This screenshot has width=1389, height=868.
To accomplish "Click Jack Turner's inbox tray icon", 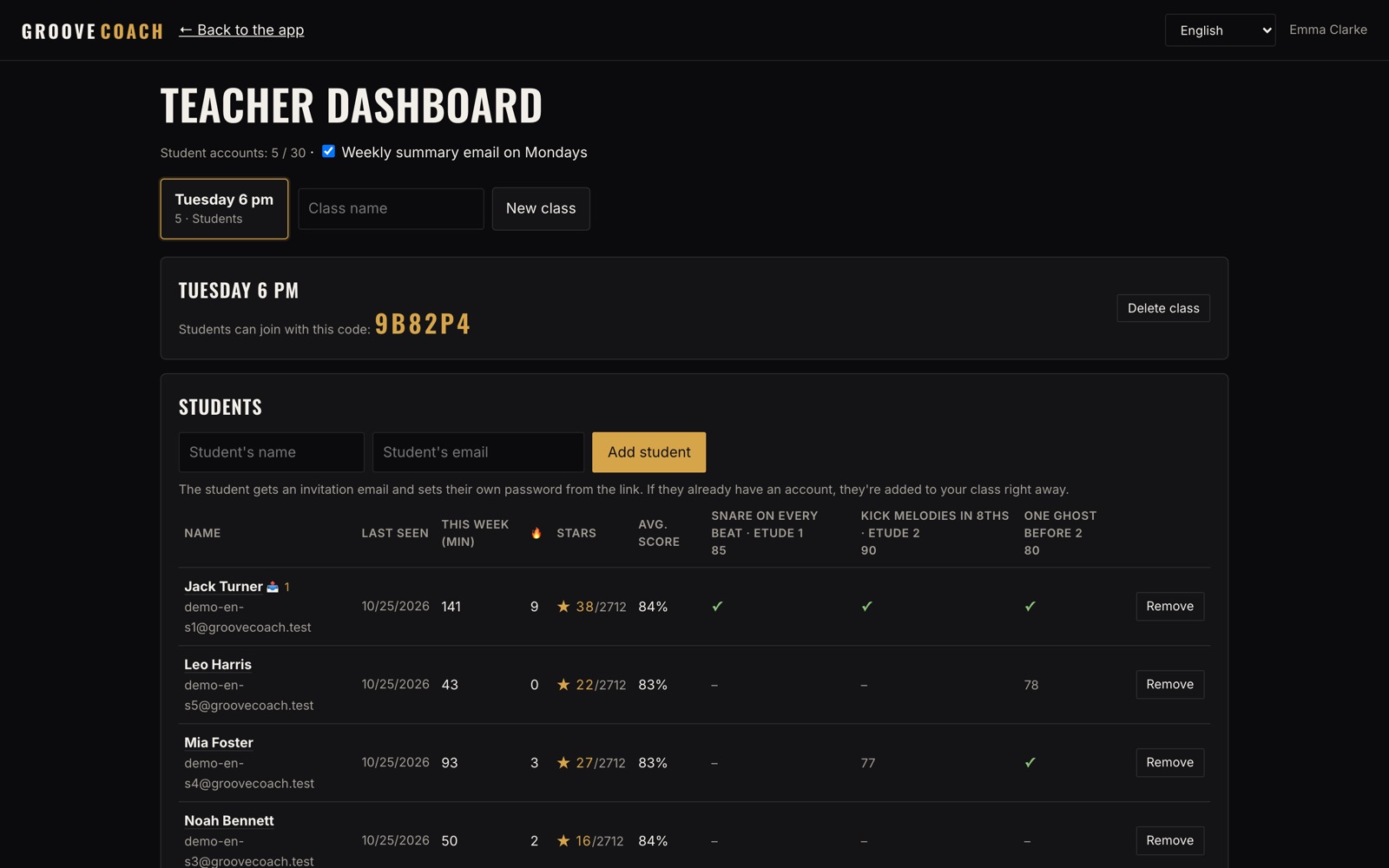I will [273, 587].
